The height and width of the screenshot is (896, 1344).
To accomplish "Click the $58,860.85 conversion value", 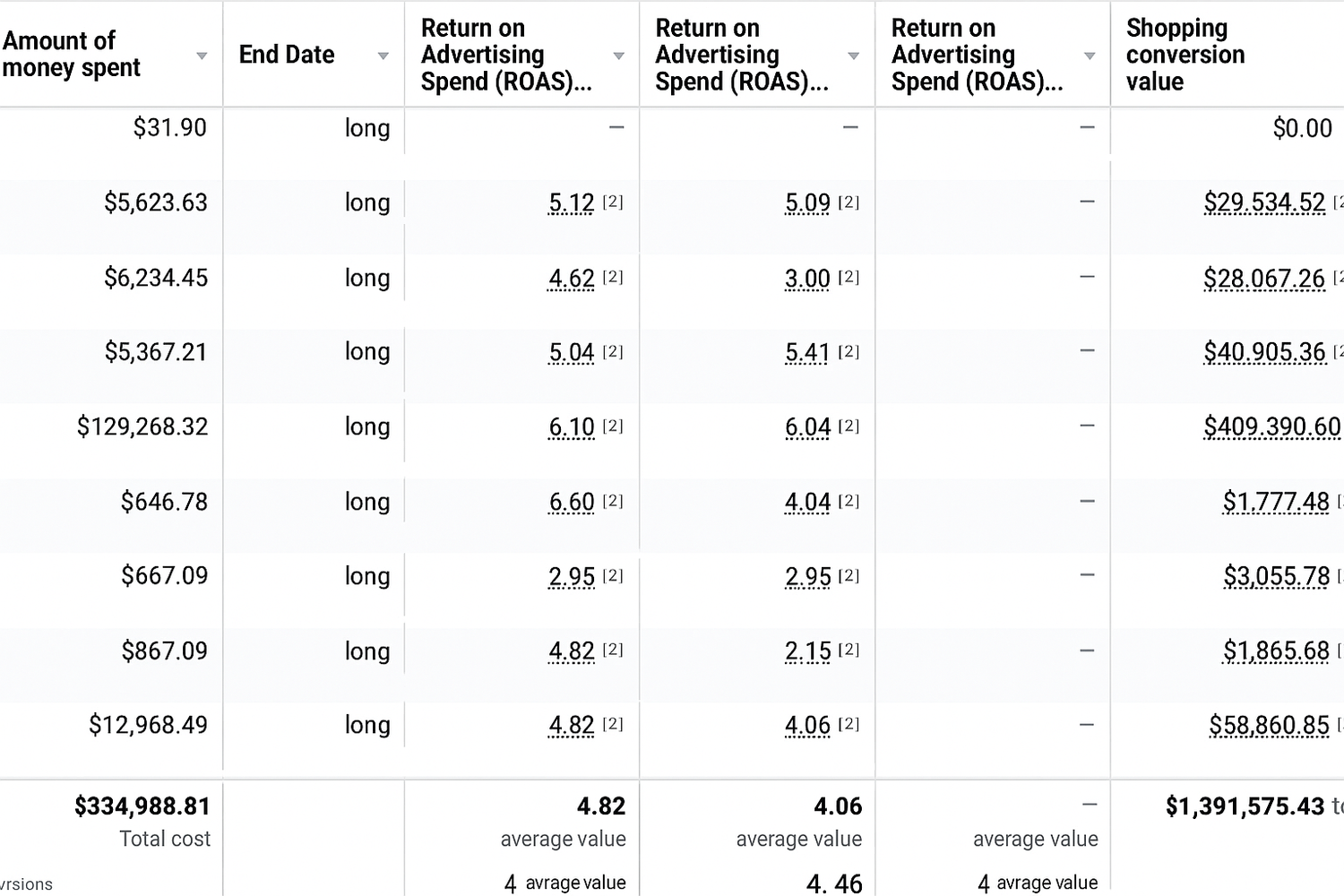I will [x=1269, y=725].
